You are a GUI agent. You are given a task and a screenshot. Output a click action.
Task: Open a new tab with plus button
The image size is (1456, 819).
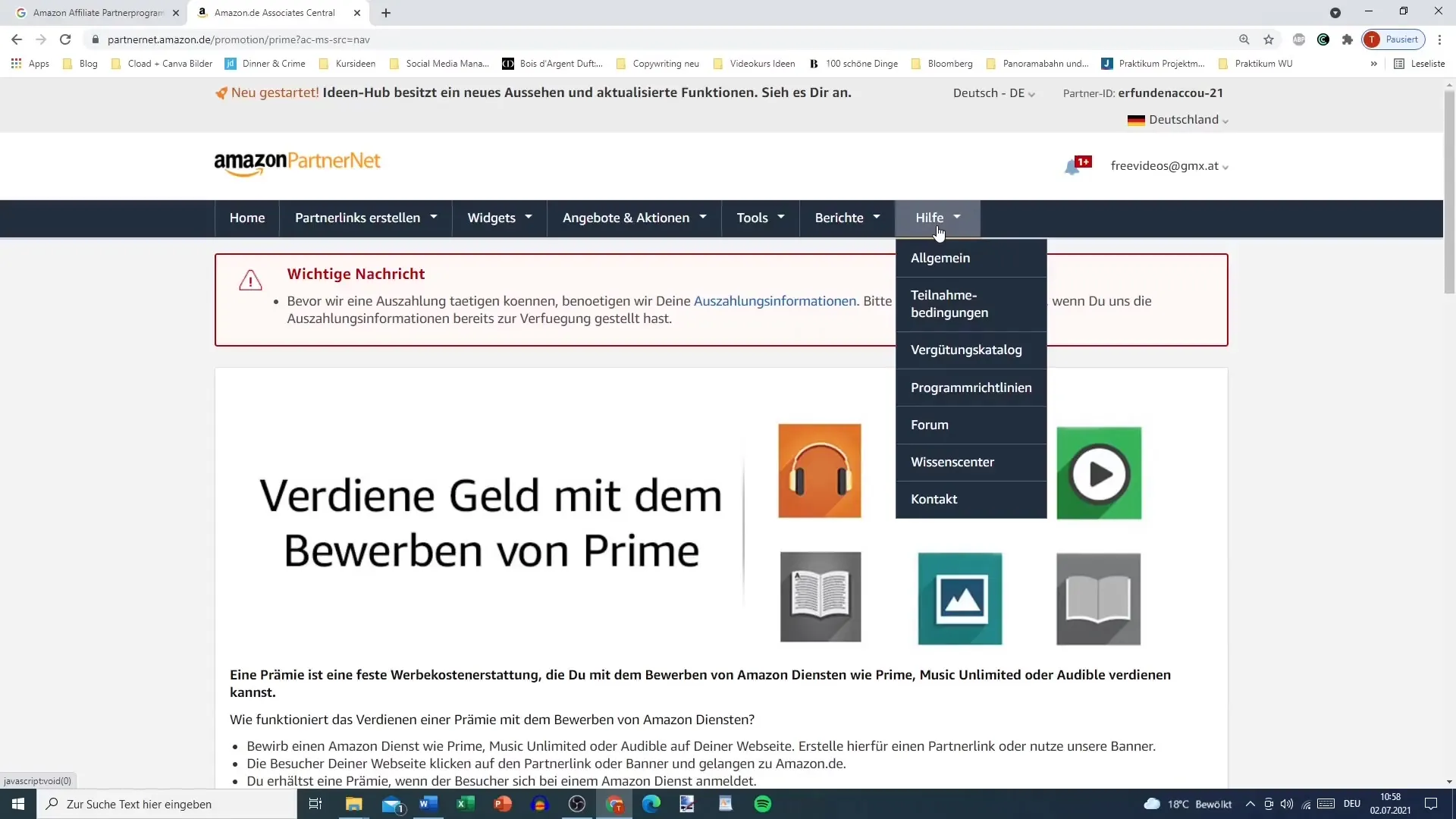pos(386,13)
